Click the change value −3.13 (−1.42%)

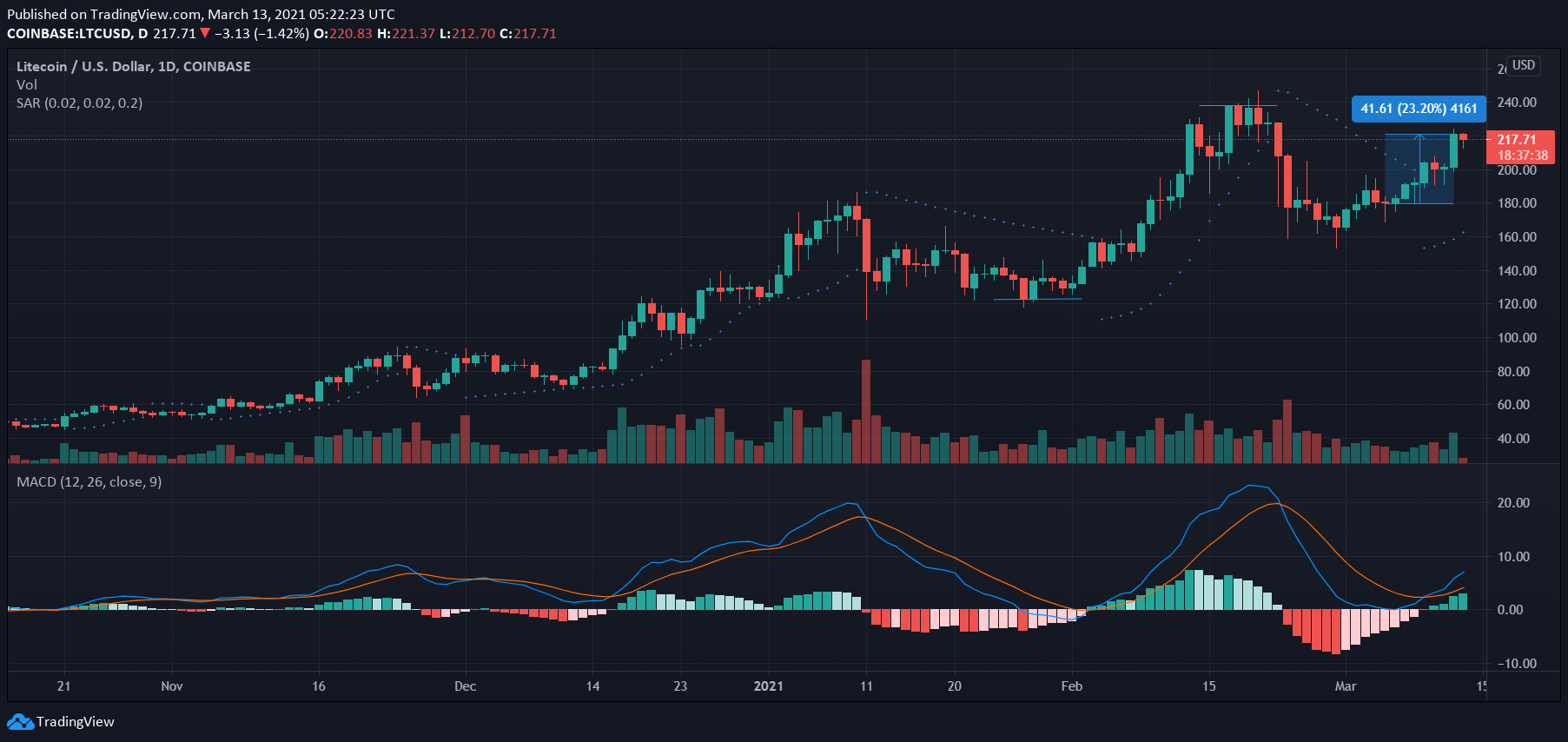[261, 34]
